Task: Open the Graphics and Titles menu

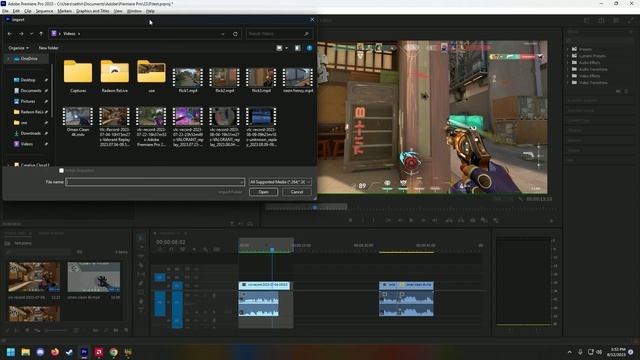Action: (x=93, y=11)
